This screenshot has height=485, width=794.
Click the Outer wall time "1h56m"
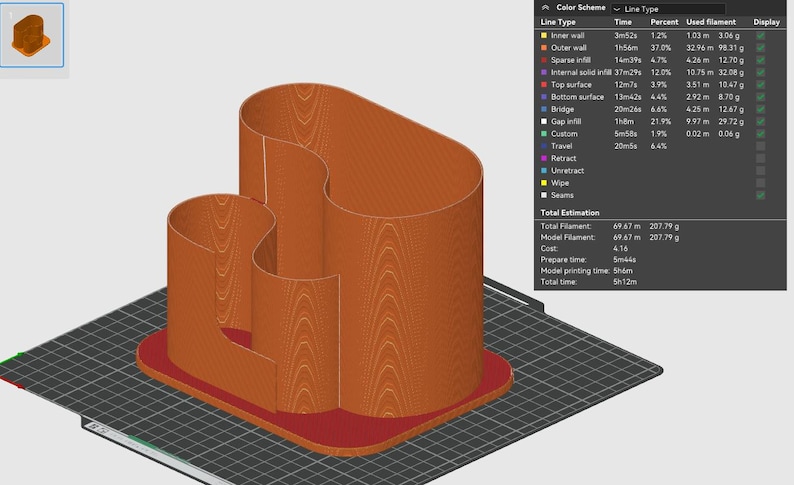click(626, 48)
